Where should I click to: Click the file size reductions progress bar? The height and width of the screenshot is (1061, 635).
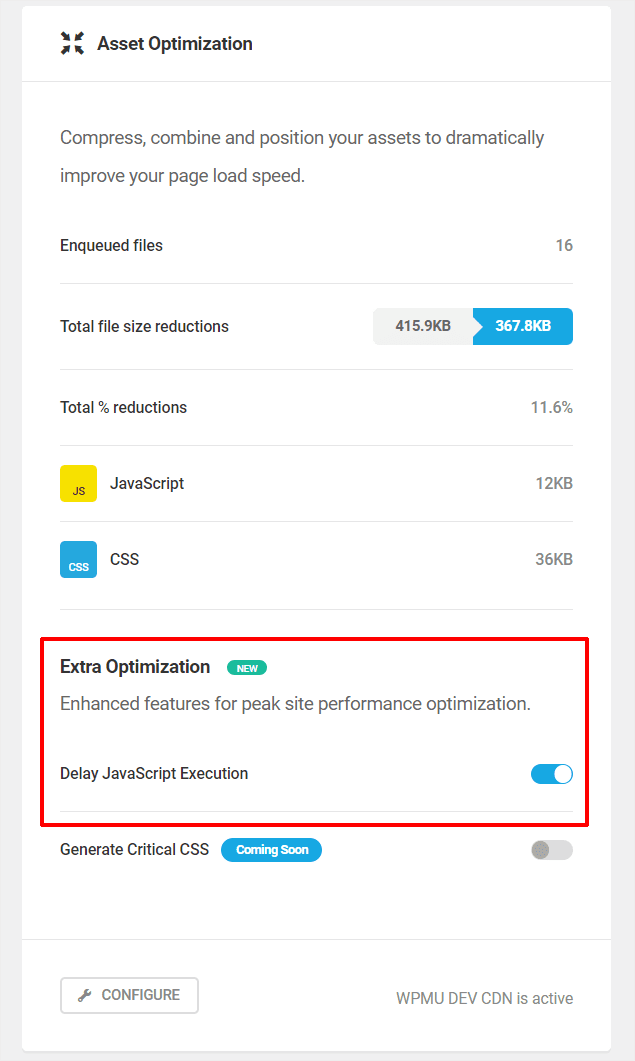[472, 326]
